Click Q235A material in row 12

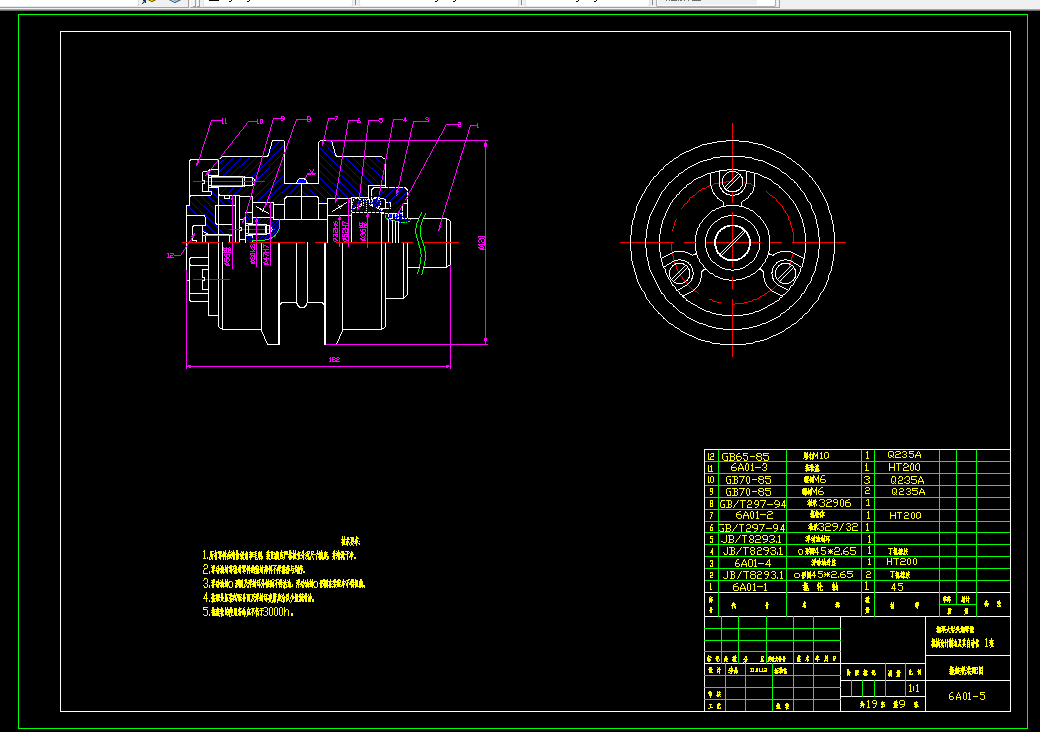tap(904, 455)
